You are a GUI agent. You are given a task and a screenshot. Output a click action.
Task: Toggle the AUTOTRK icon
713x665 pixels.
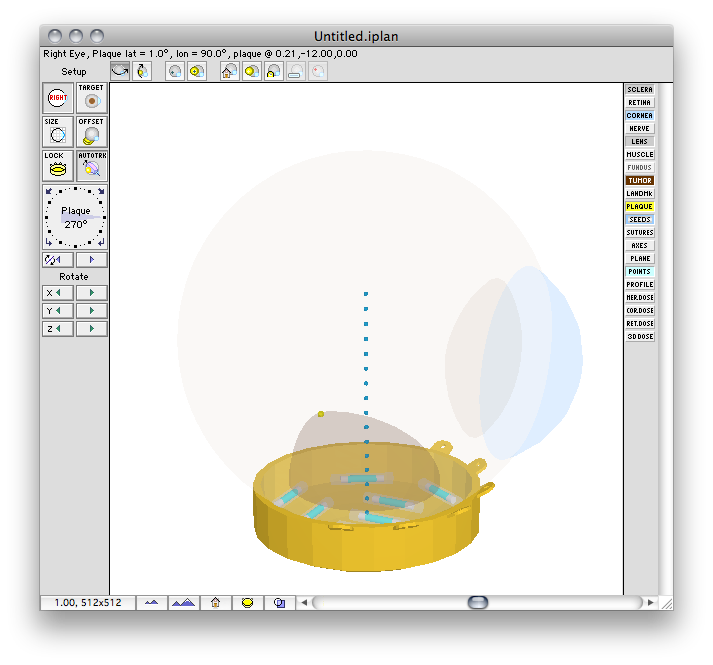(92, 166)
